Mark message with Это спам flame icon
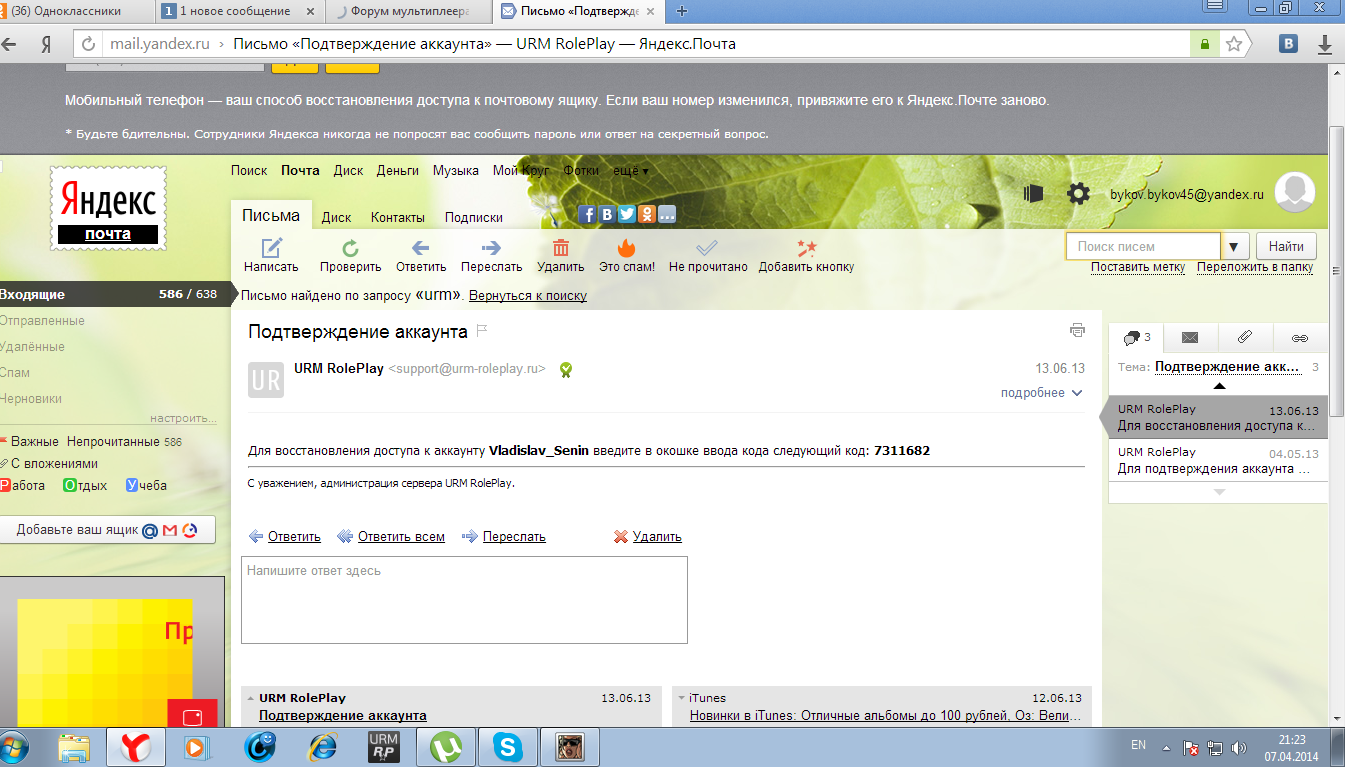This screenshot has width=1360, height=768. (x=627, y=248)
